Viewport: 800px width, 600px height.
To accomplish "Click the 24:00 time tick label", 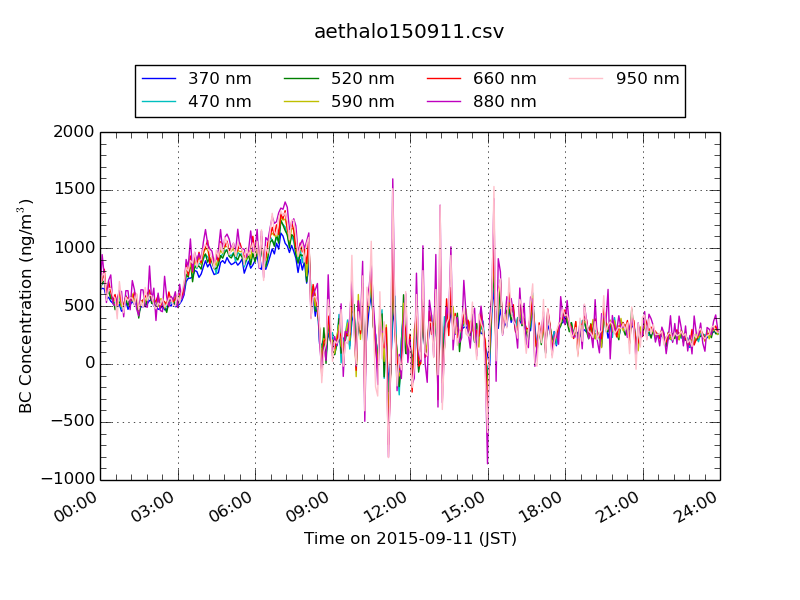I will click(x=695, y=507).
